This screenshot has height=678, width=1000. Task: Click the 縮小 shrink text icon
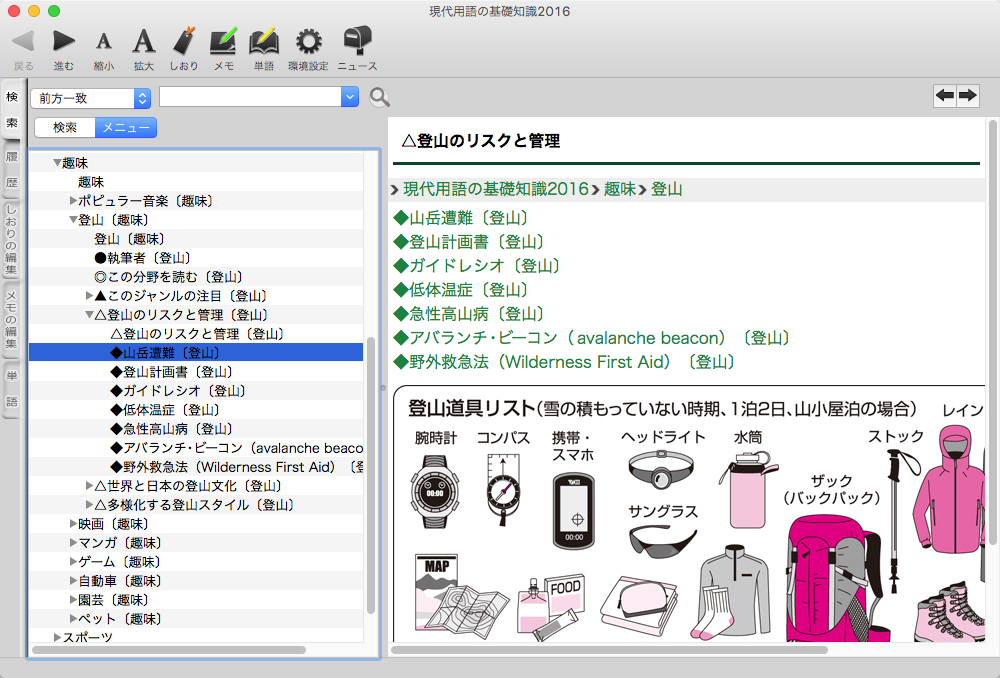click(103, 41)
